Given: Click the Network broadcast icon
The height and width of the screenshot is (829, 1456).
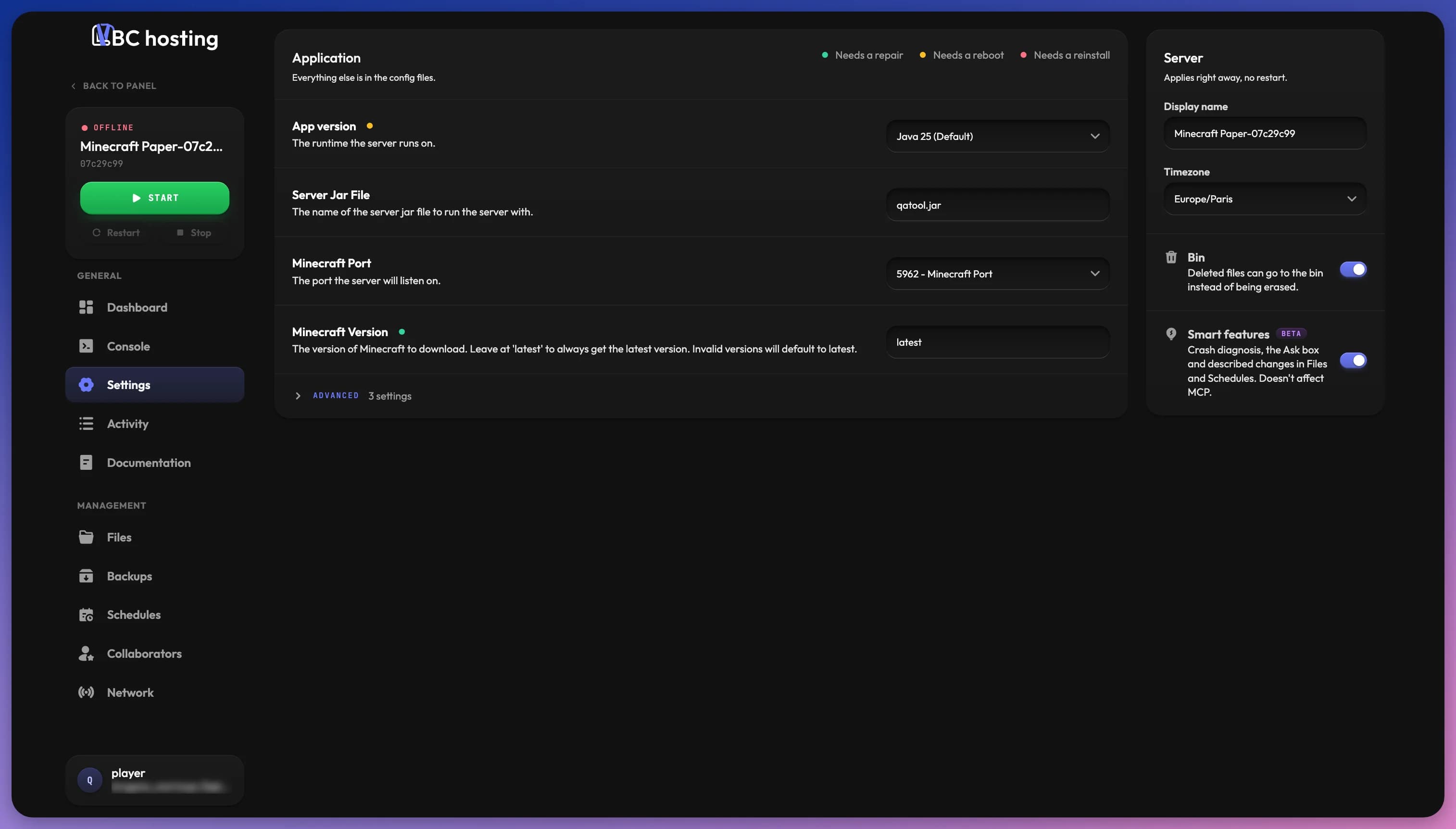Looking at the screenshot, I should tap(86, 692).
